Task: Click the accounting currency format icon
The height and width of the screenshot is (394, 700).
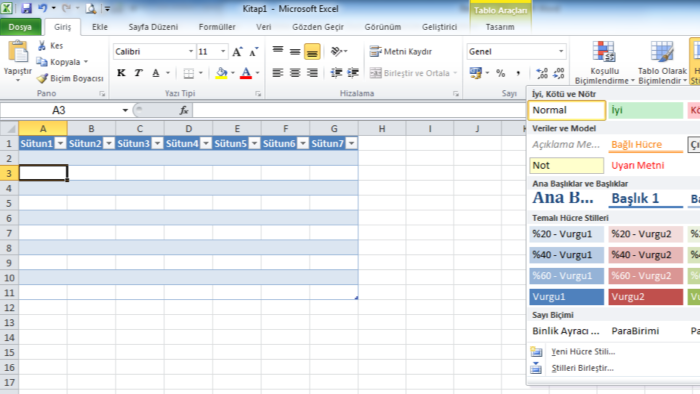Action: [x=475, y=73]
